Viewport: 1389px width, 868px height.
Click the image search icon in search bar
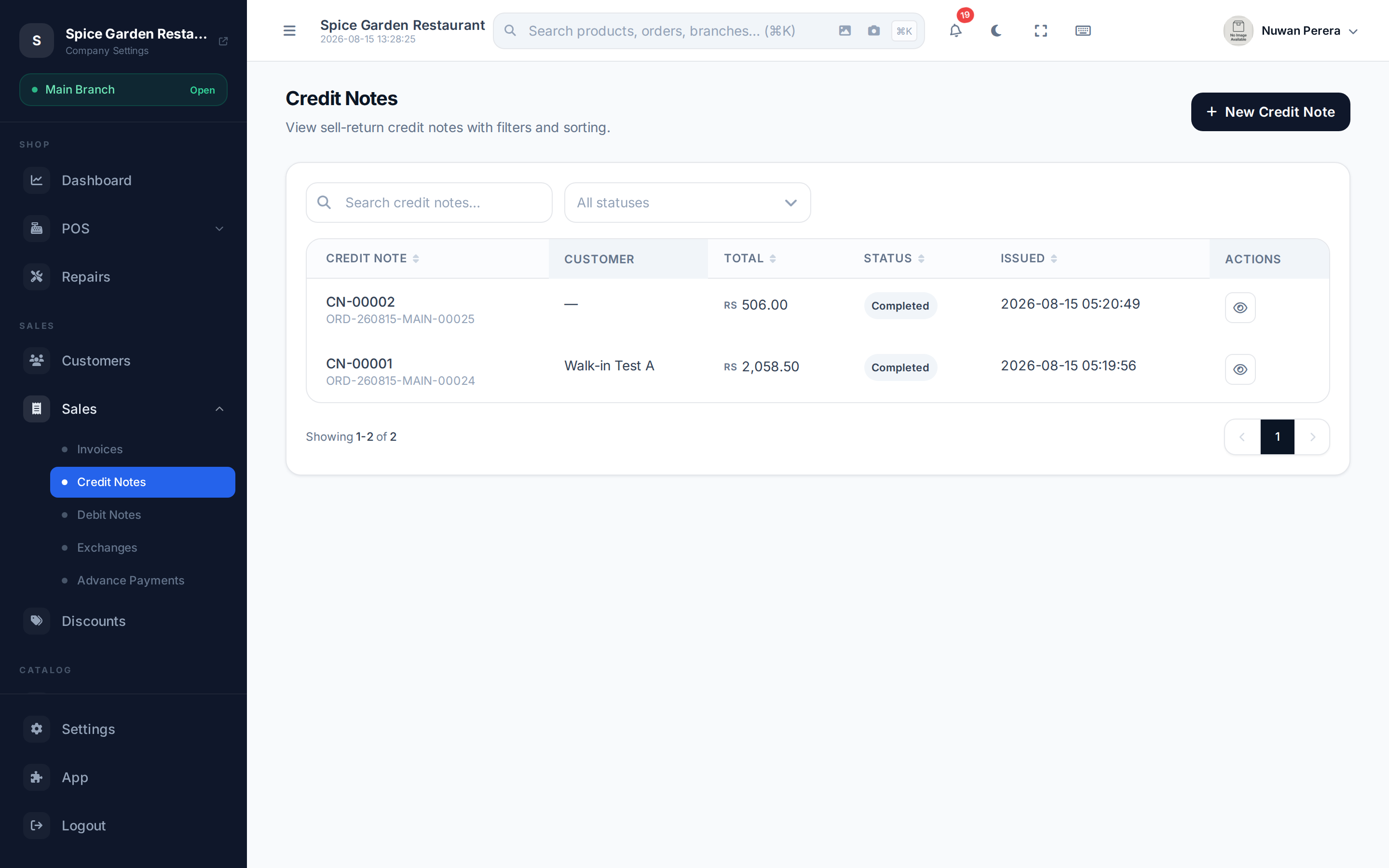(844, 31)
